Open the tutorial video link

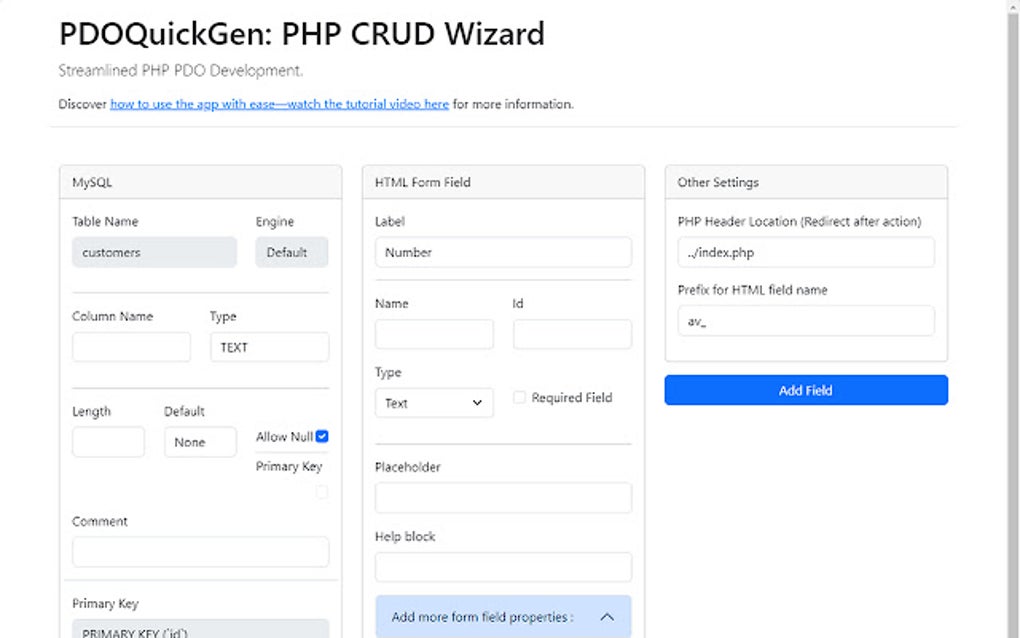(x=279, y=104)
